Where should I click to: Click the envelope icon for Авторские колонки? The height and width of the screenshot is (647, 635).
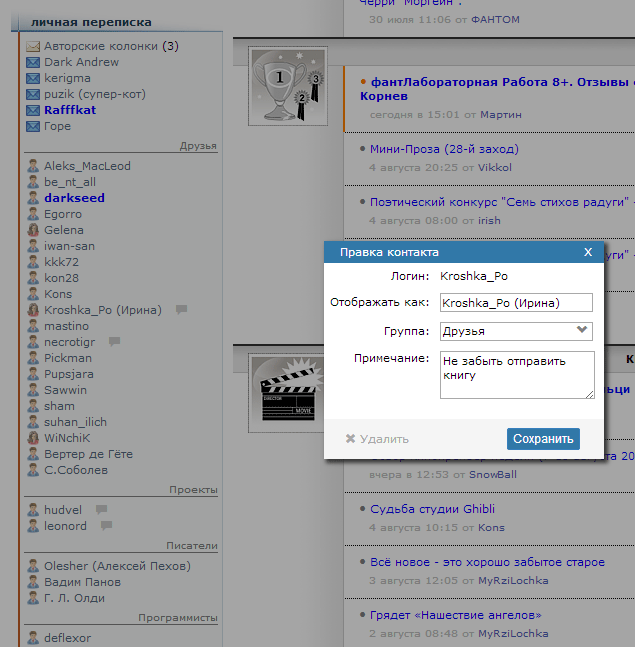click(33, 46)
